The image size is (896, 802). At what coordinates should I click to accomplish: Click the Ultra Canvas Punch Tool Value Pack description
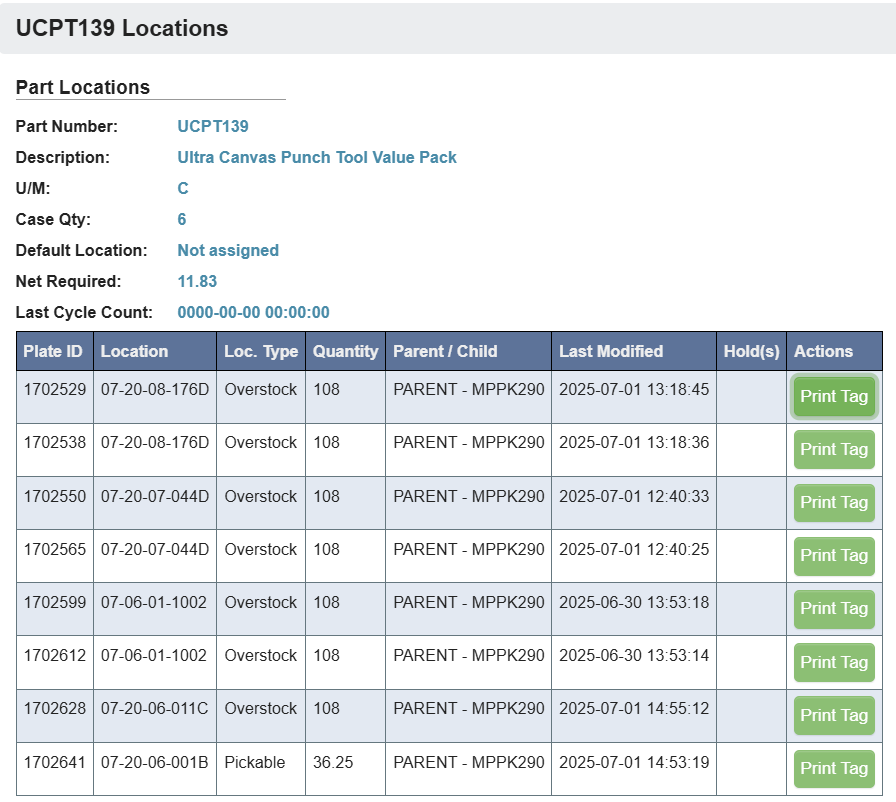click(x=316, y=157)
